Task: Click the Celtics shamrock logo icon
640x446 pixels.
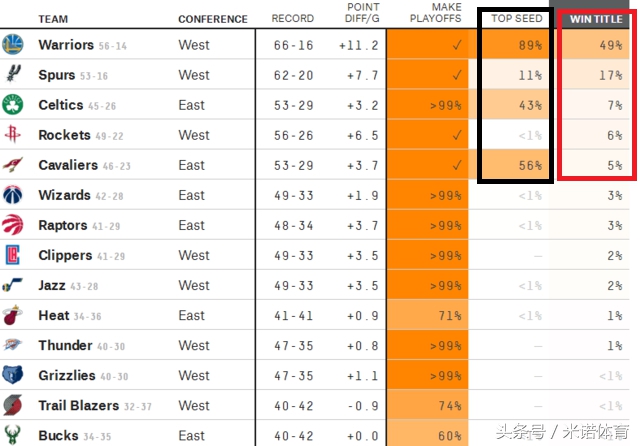Action: pos(13,105)
